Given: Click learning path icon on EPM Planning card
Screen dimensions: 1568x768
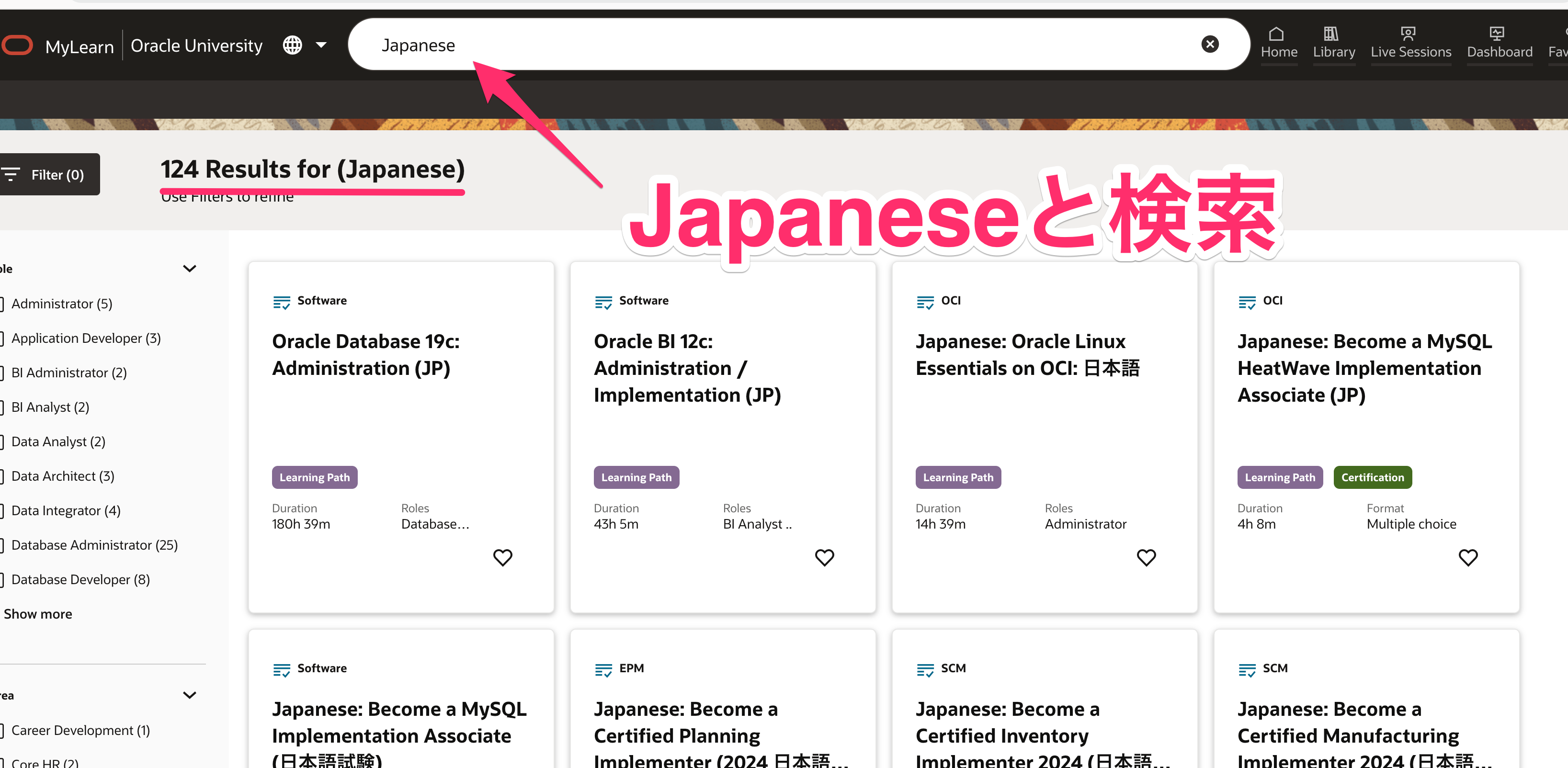Looking at the screenshot, I should (x=603, y=670).
